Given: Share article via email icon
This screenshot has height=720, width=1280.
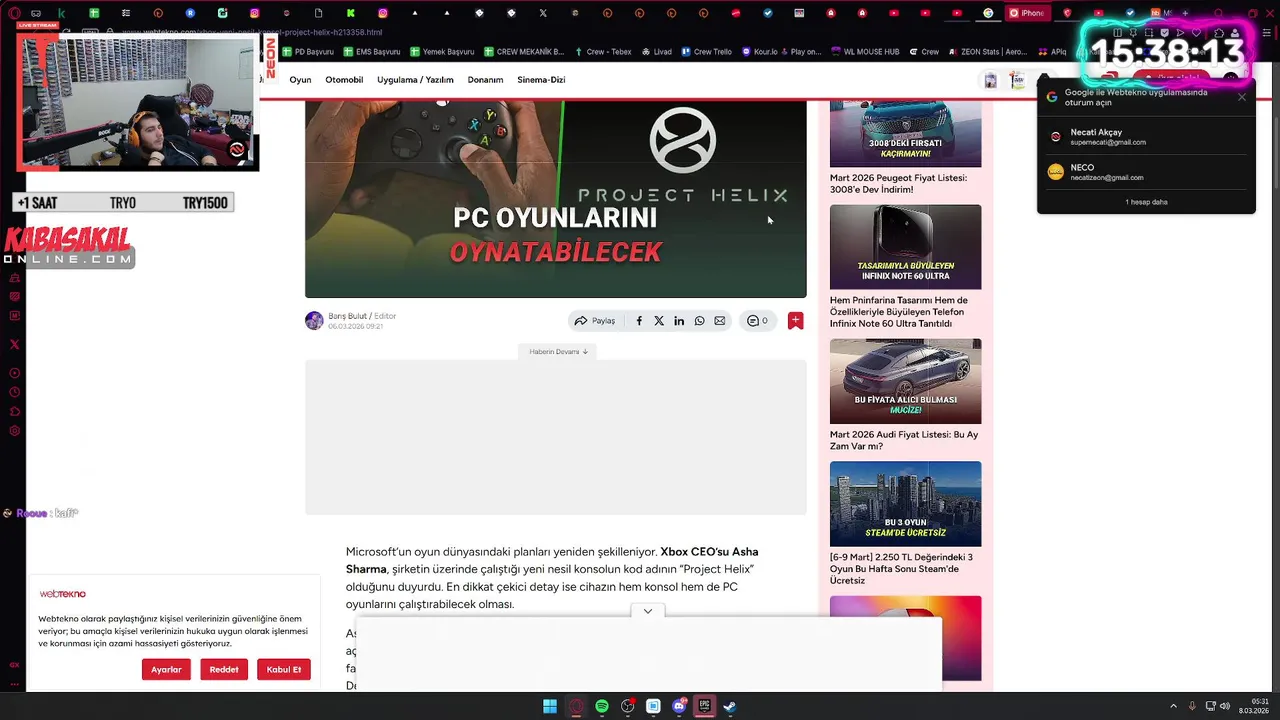Looking at the screenshot, I should pyautogui.click(x=719, y=321).
